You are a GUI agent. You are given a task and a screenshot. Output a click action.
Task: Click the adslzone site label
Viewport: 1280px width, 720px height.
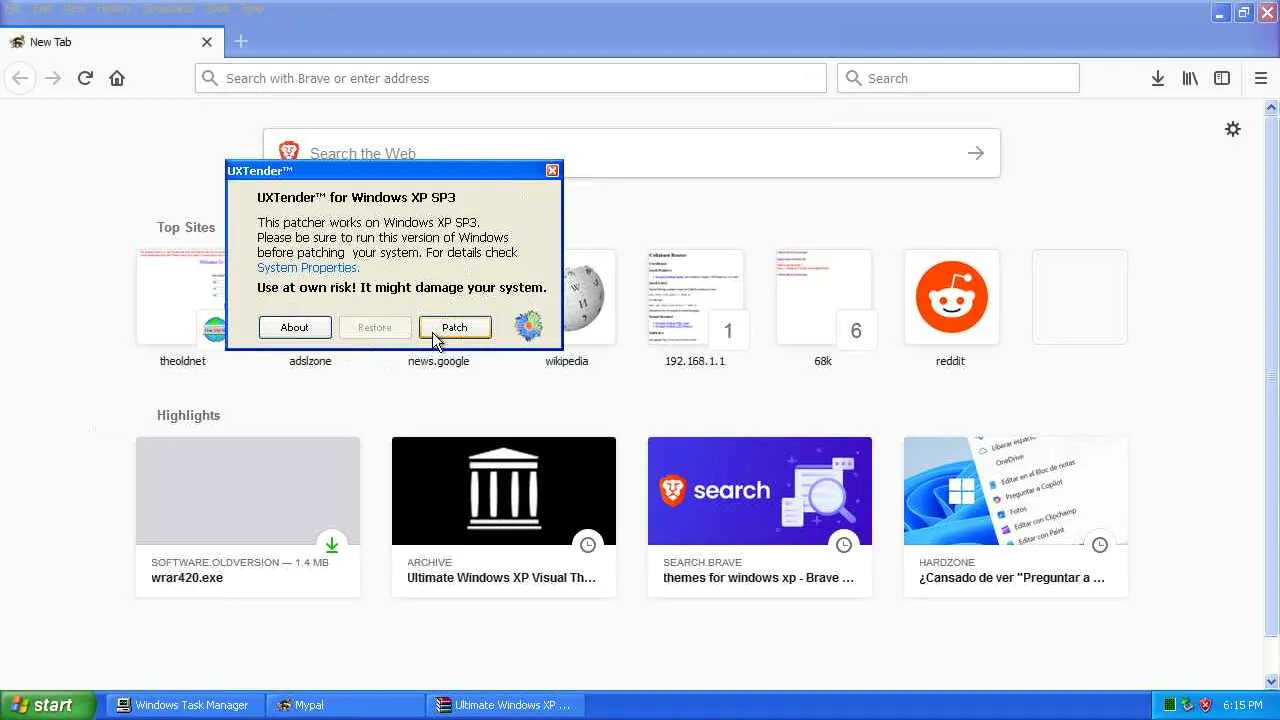click(x=310, y=361)
